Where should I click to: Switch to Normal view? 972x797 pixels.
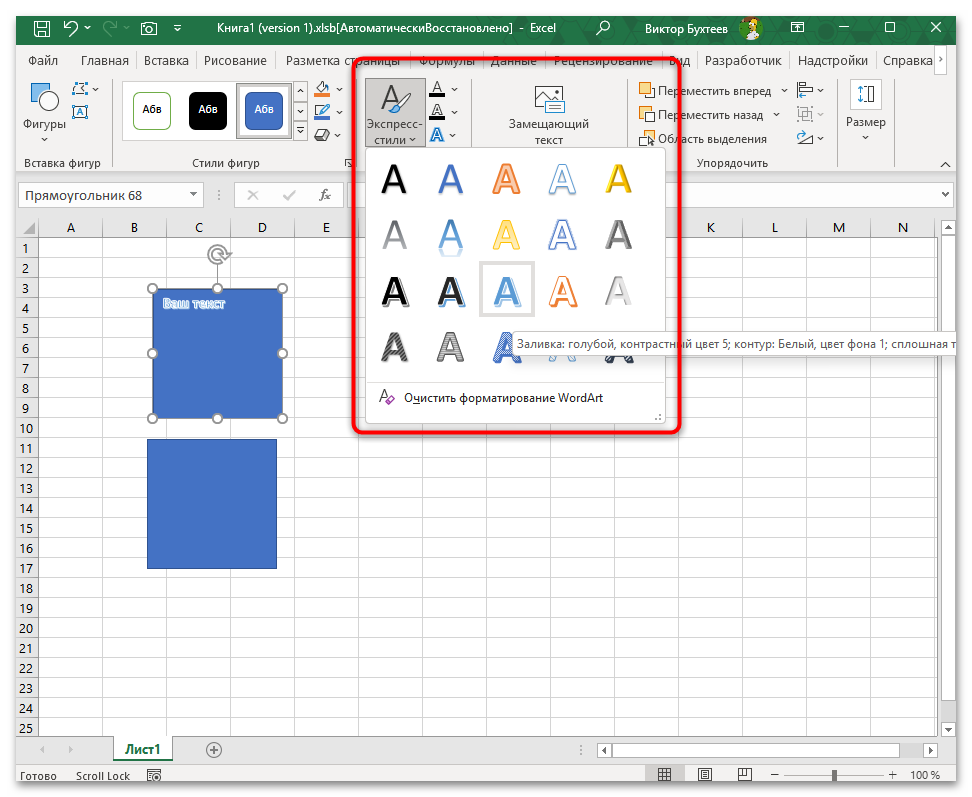click(x=665, y=775)
